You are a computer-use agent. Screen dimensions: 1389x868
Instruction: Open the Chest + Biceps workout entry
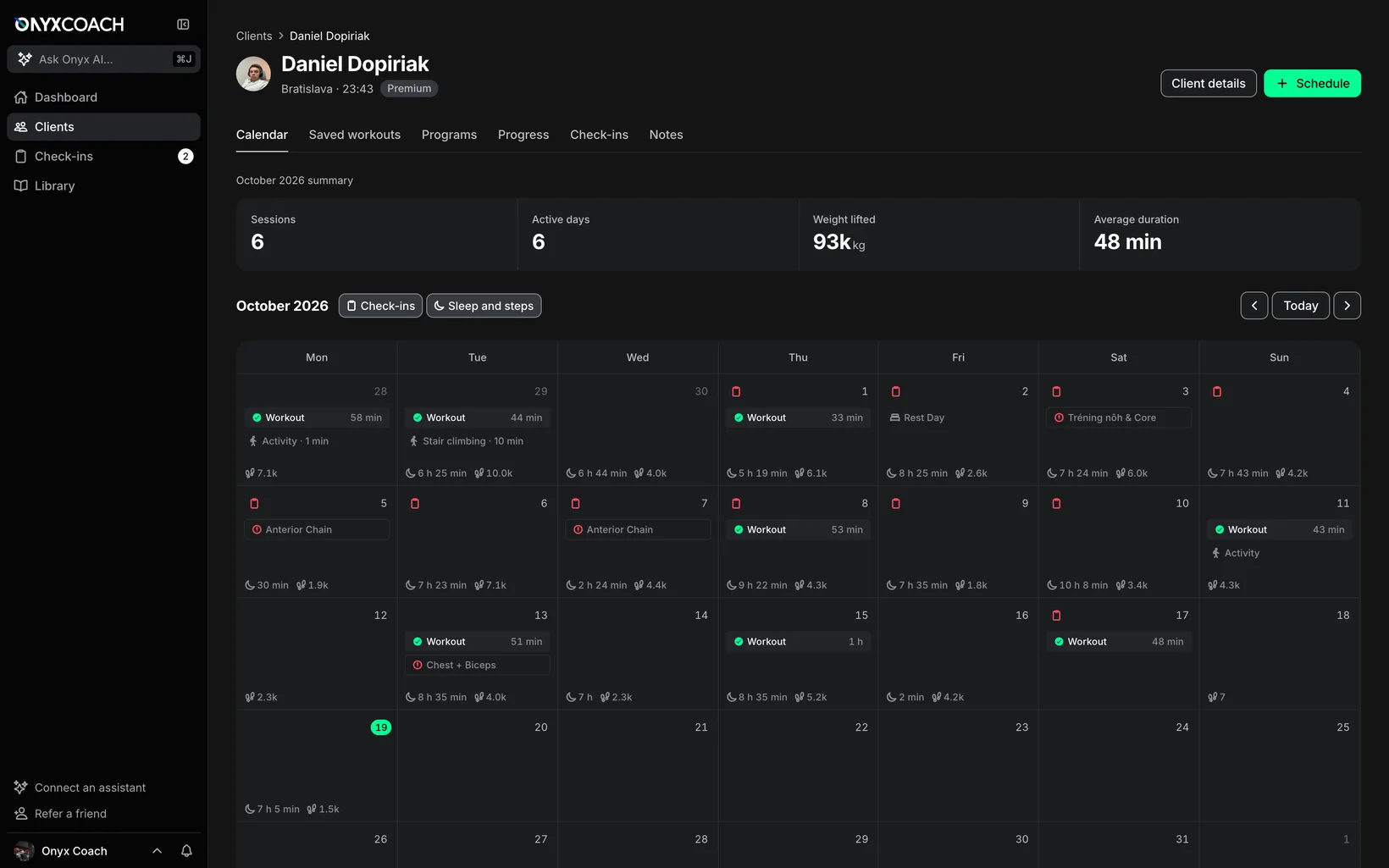(x=478, y=666)
